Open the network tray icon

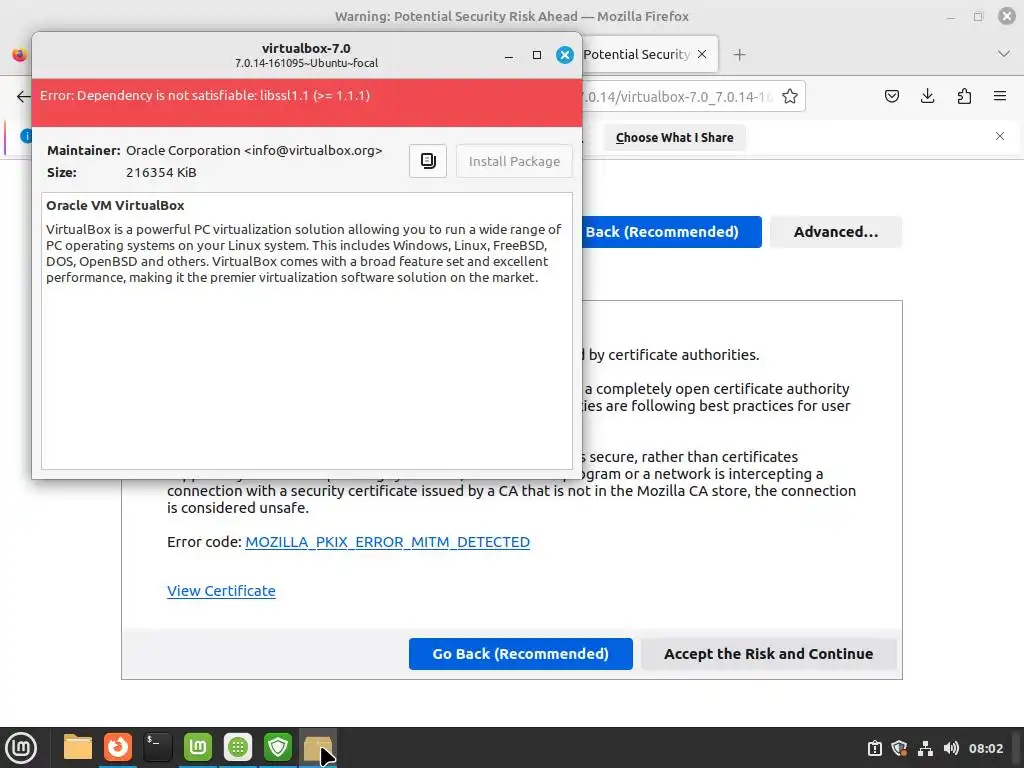tap(925, 748)
